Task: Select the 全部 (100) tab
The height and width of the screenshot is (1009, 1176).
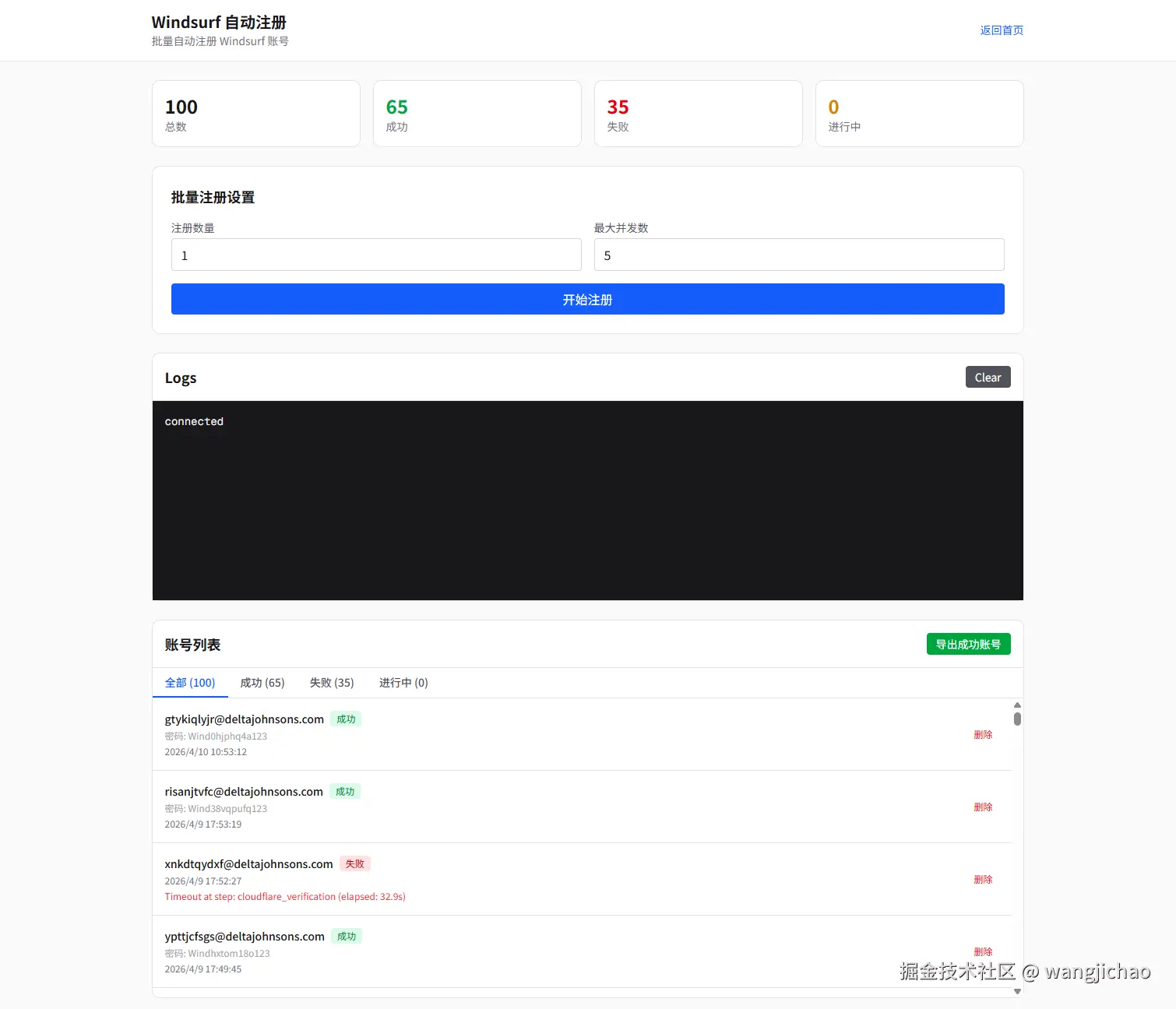Action: [190, 682]
